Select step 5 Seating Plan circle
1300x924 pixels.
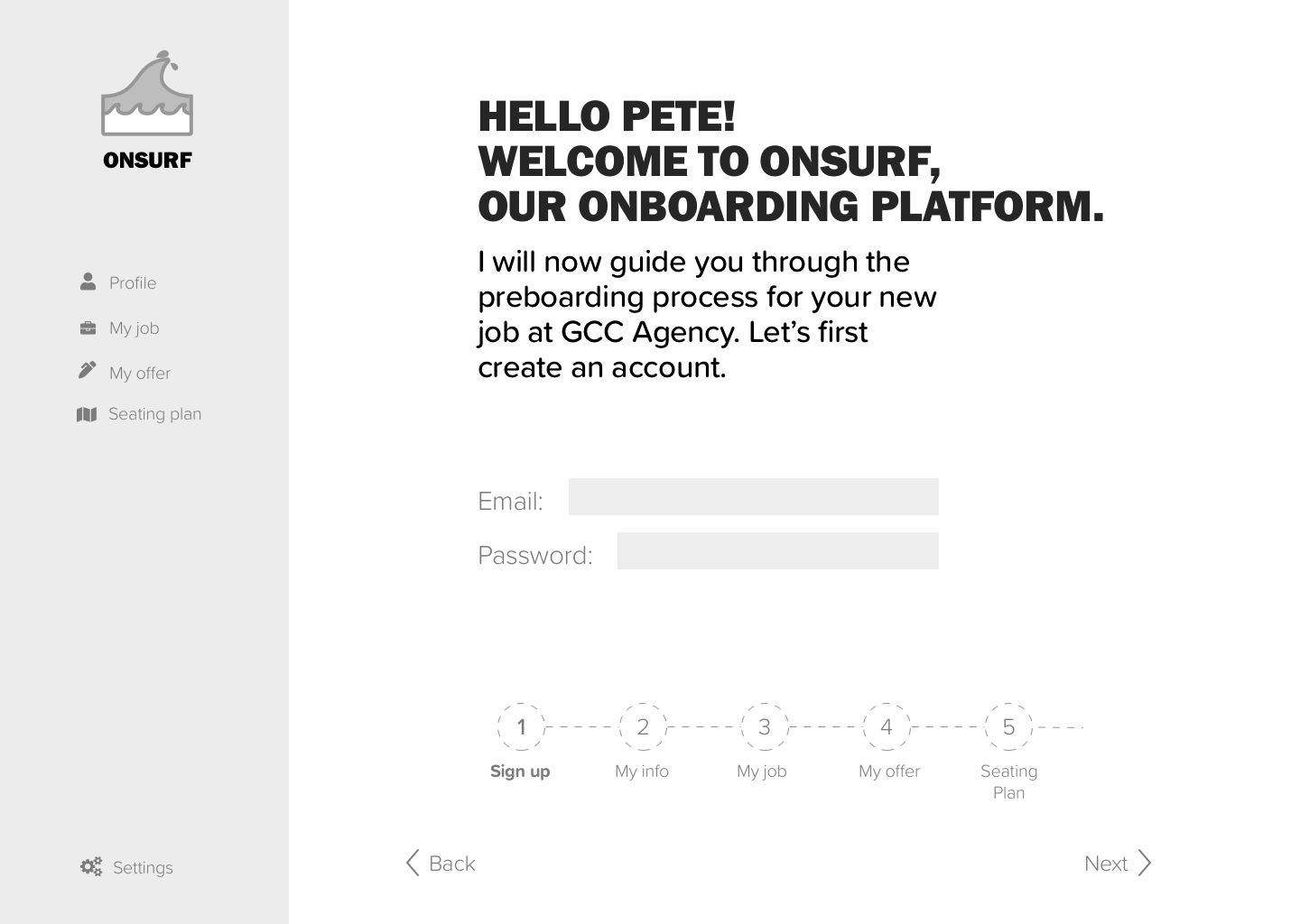tap(1008, 726)
